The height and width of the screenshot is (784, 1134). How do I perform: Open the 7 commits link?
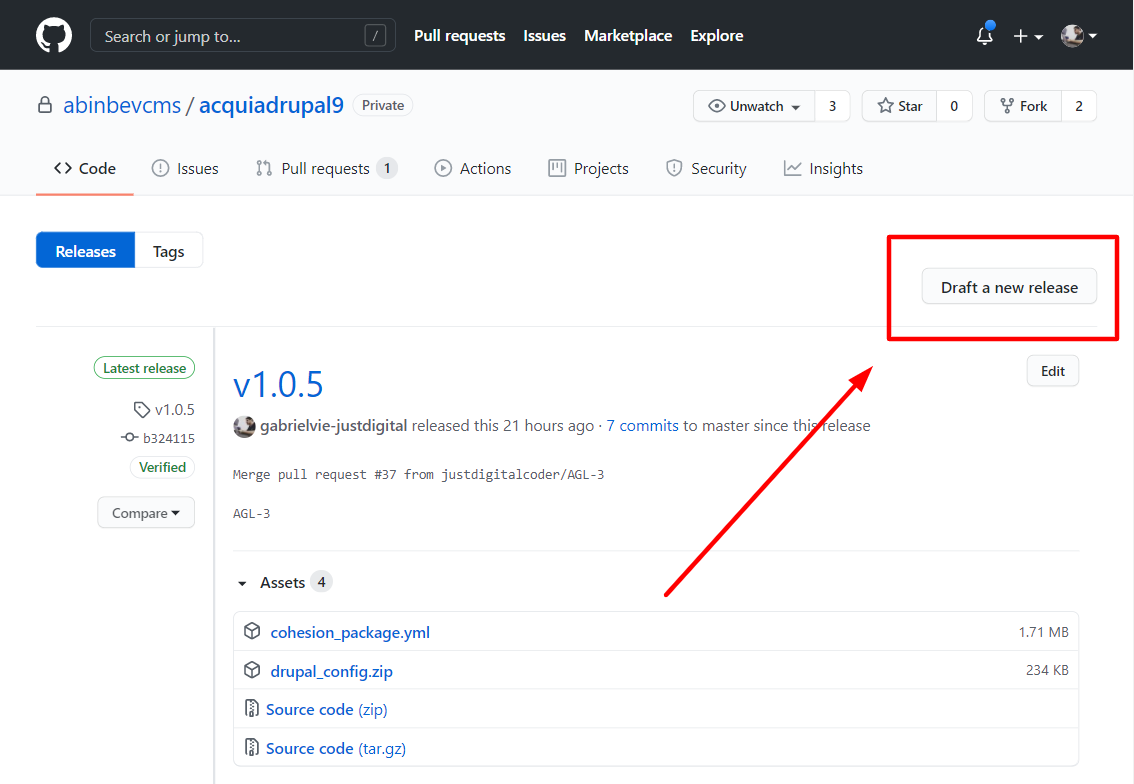click(642, 426)
